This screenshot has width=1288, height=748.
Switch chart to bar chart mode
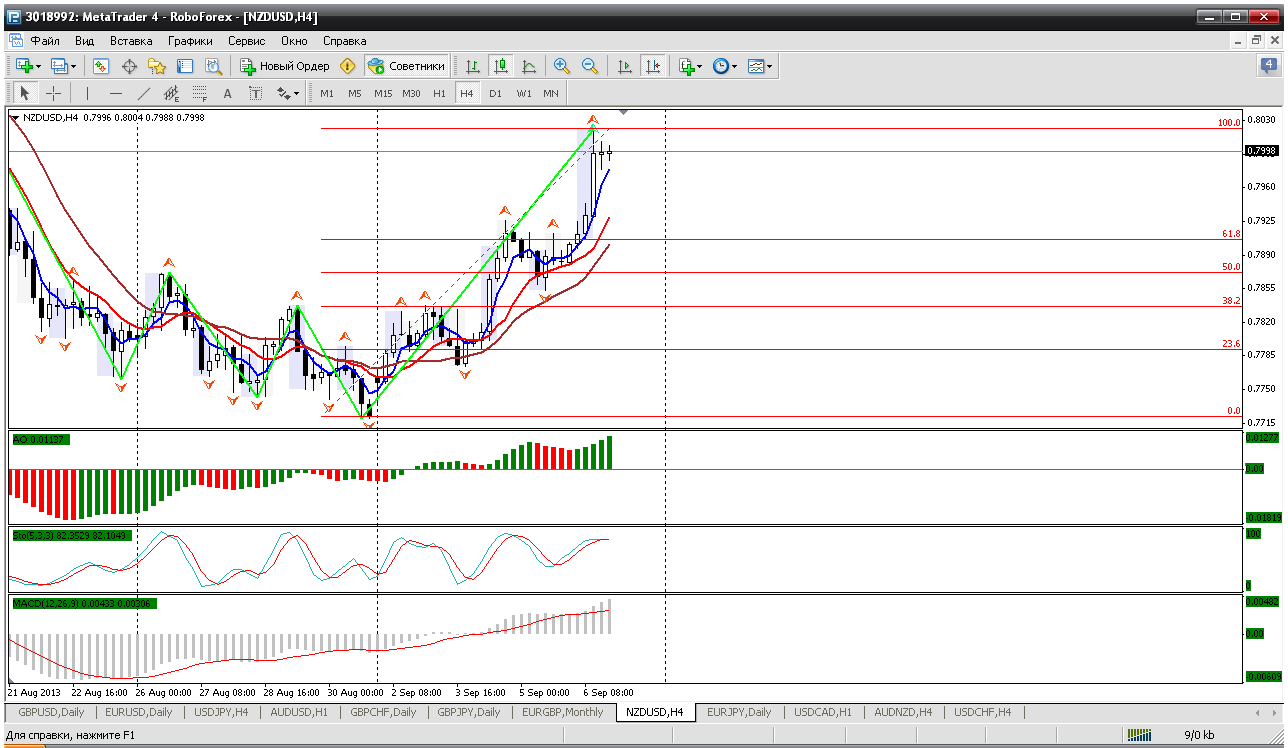[x=473, y=66]
